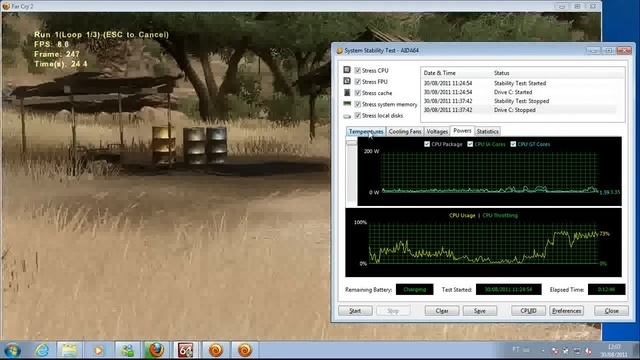640x360 pixels.
Task: Click the Far Cry 2 window title icon
Action: click(6, 6)
